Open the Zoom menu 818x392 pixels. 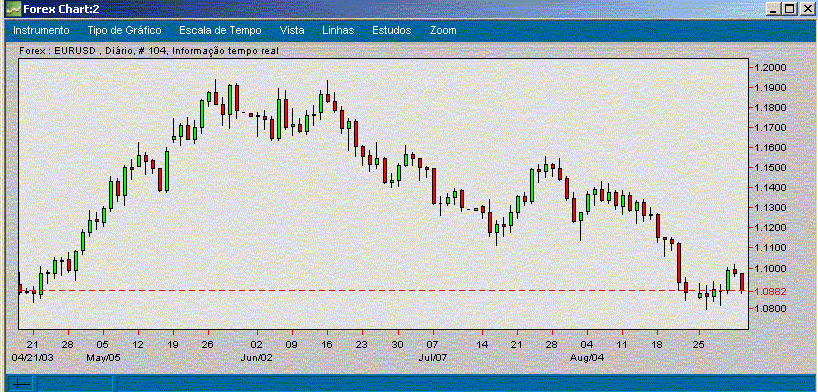pos(443,30)
